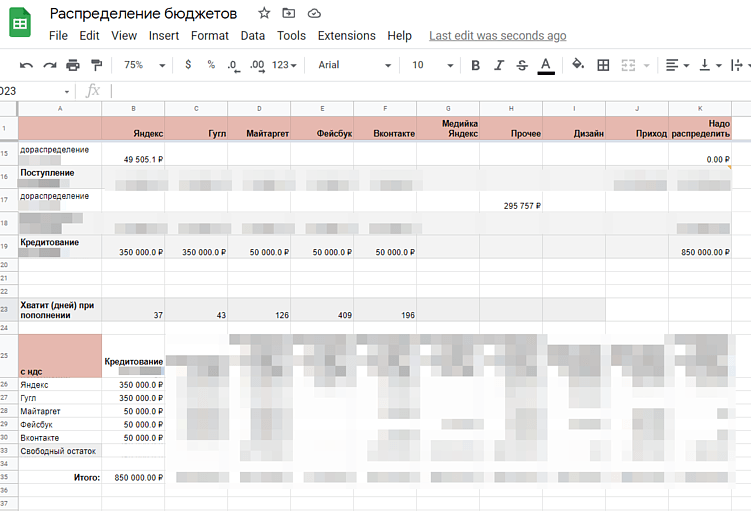Open the Format menu
The height and width of the screenshot is (511, 751).
pyautogui.click(x=210, y=36)
